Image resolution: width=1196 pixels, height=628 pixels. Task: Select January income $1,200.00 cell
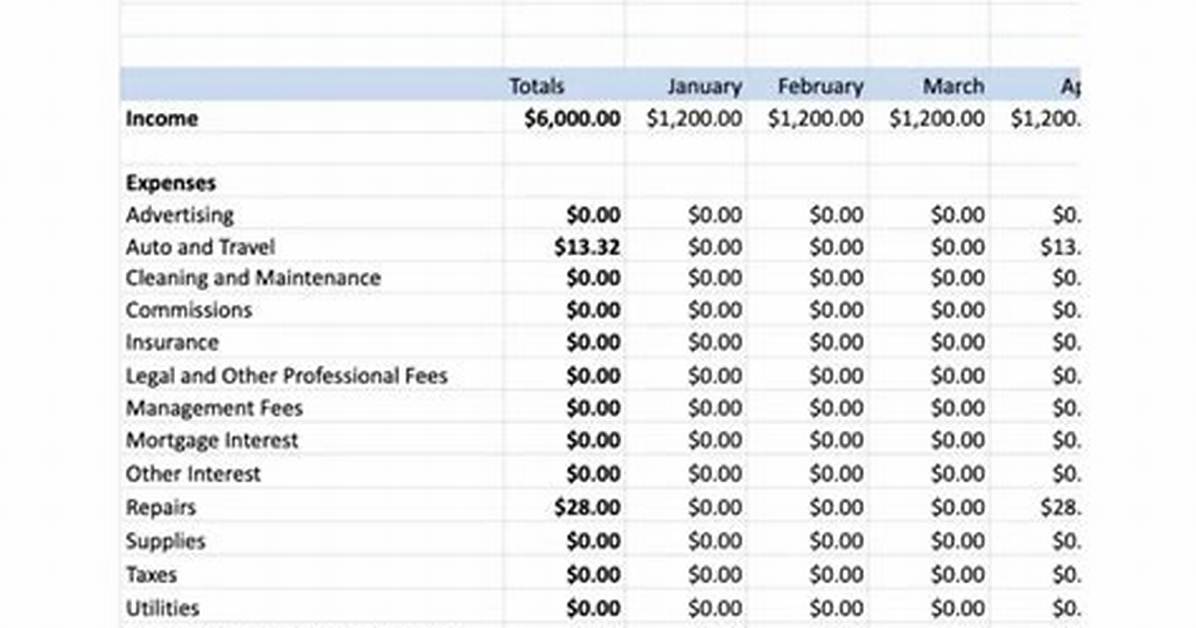pyautogui.click(x=694, y=119)
